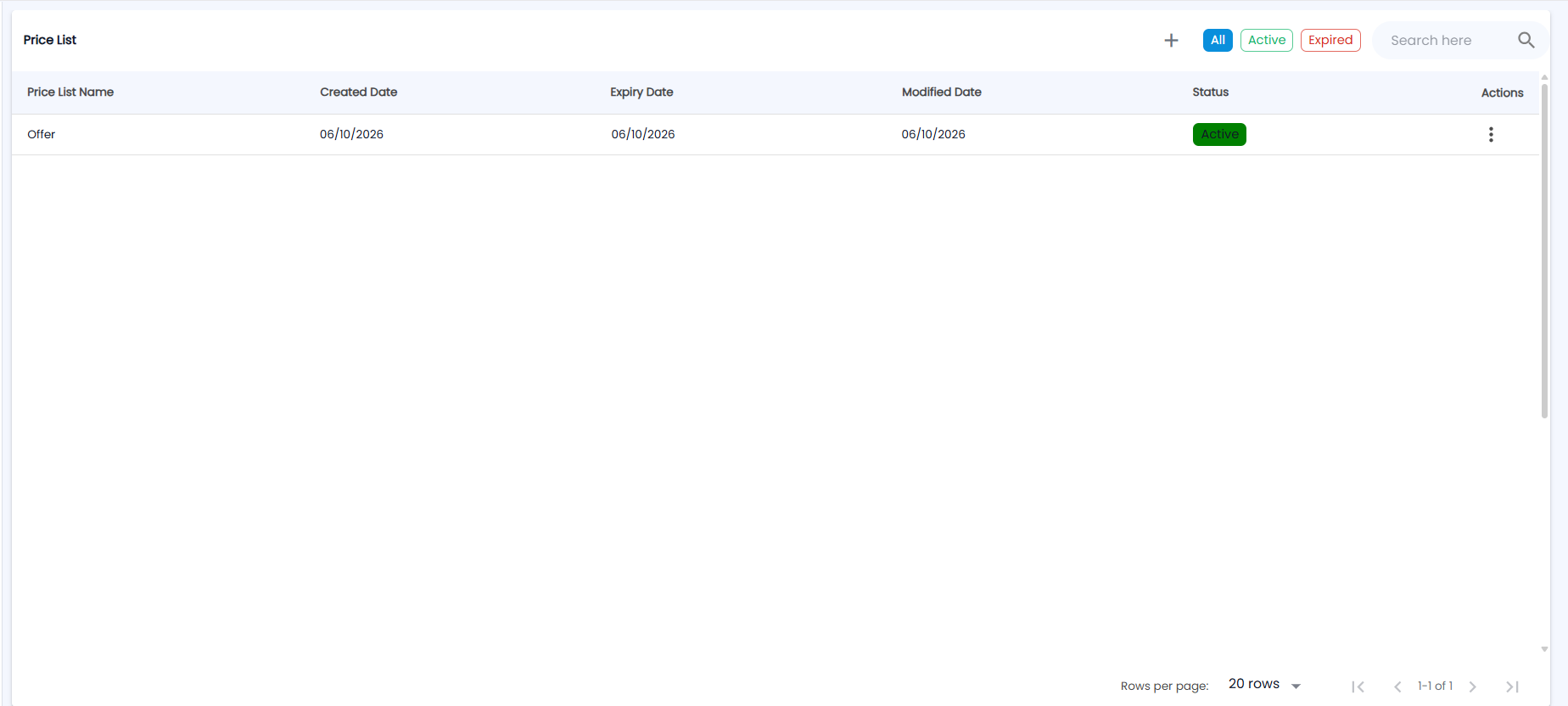Click the Offer row's Created Date value
Image resolution: width=1568 pixels, height=706 pixels.
click(351, 134)
